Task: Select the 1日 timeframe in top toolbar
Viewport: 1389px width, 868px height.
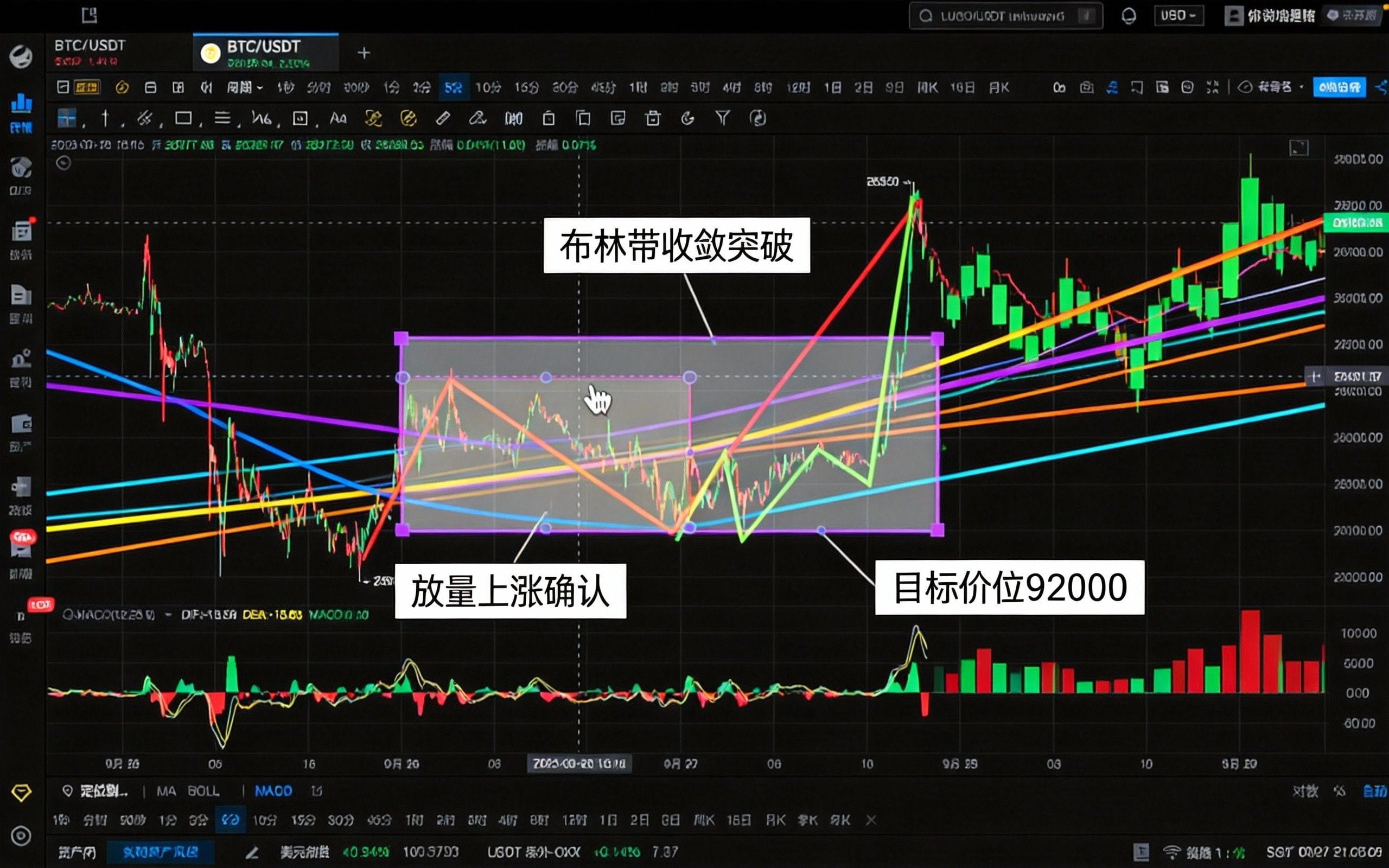Action: tap(832, 88)
